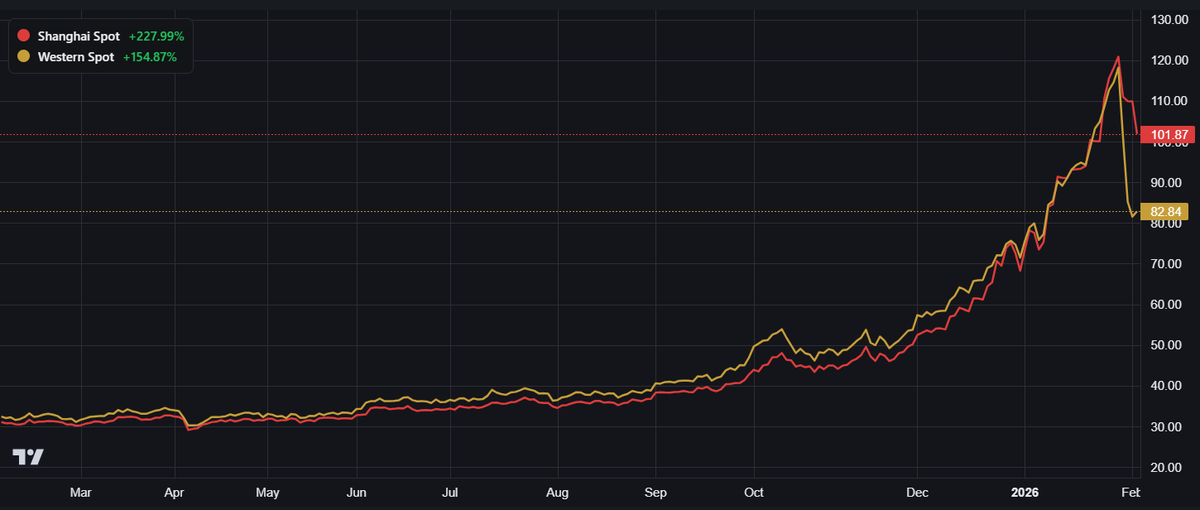
Task: Click the +154.87% change value
Action: (x=150, y=57)
